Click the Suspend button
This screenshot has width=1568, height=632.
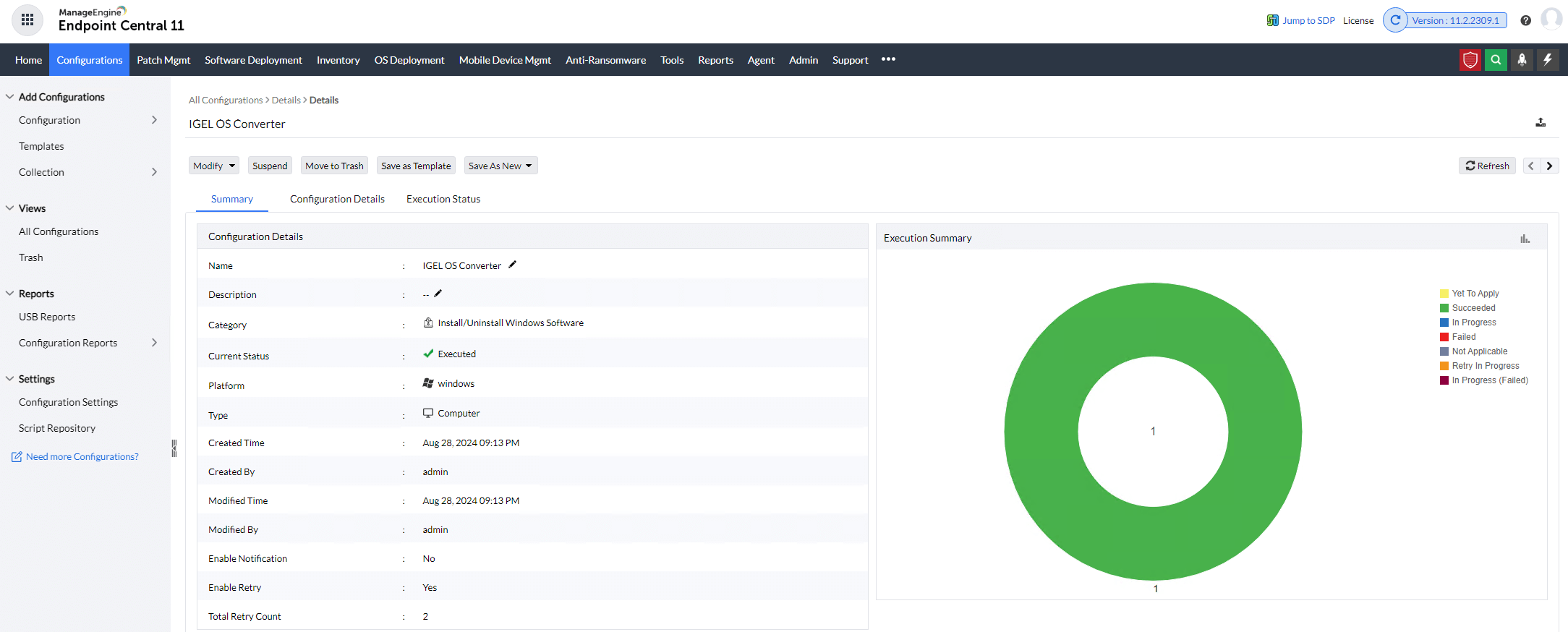pos(270,166)
